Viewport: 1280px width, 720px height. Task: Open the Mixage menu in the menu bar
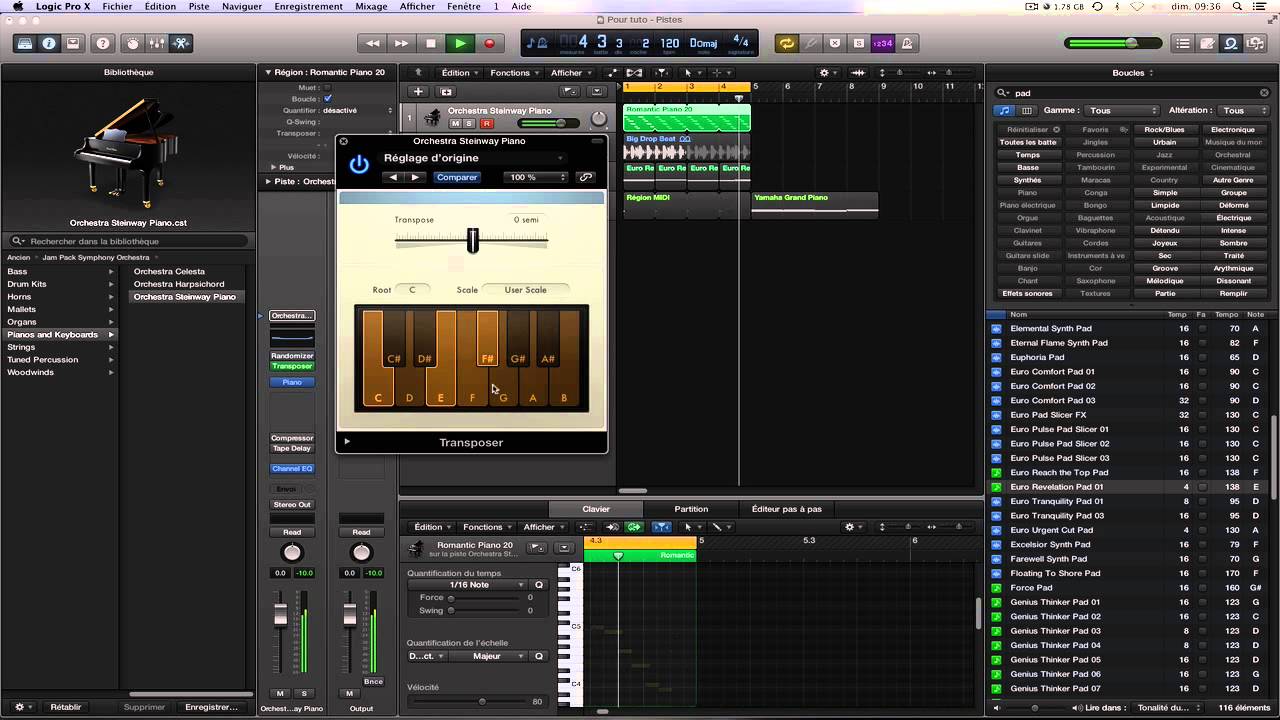[x=371, y=6]
